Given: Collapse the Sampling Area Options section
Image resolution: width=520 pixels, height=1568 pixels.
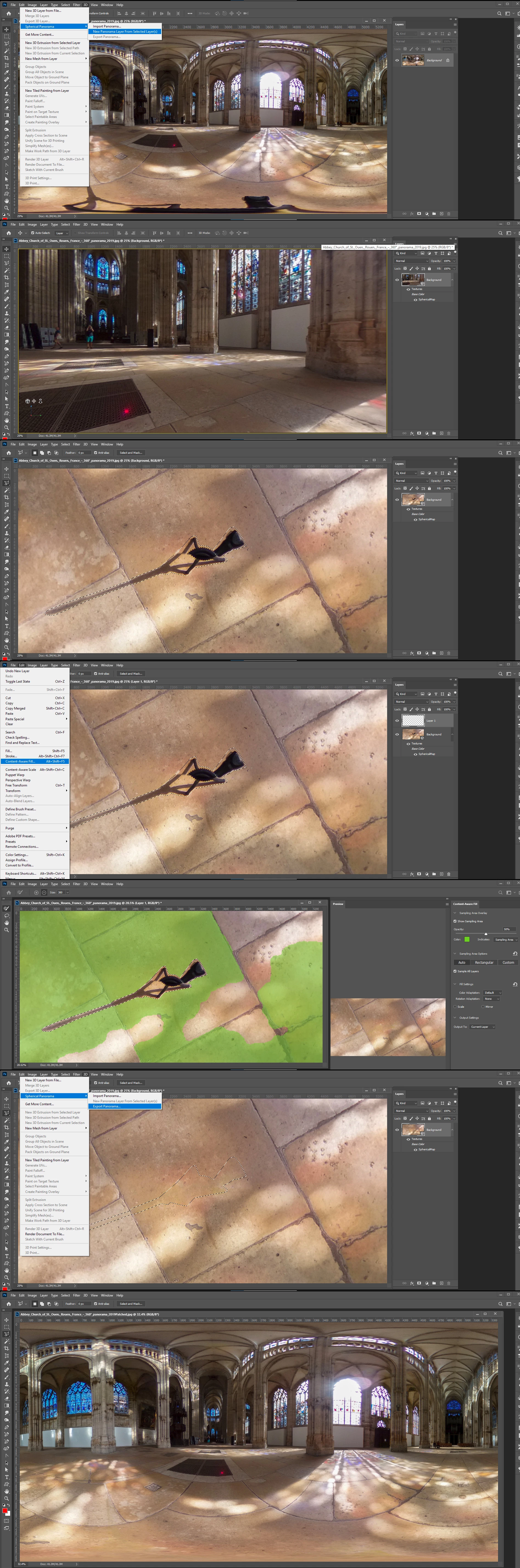Looking at the screenshot, I should click(455, 954).
